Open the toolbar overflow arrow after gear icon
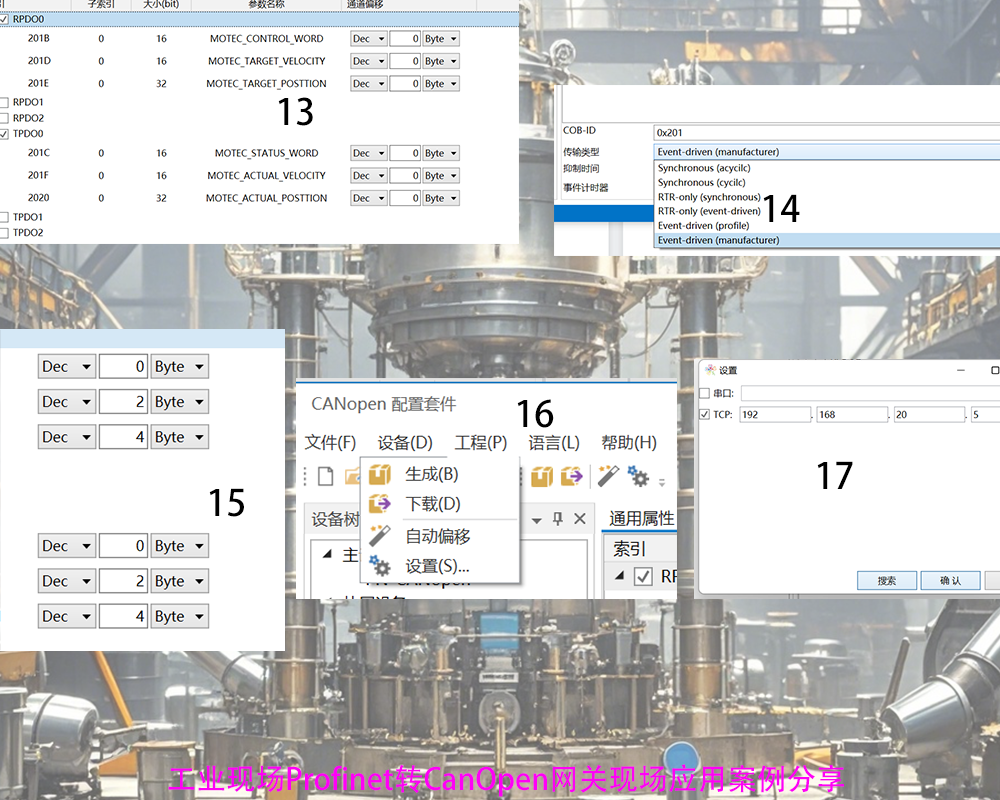This screenshot has width=1000, height=800. tap(662, 482)
